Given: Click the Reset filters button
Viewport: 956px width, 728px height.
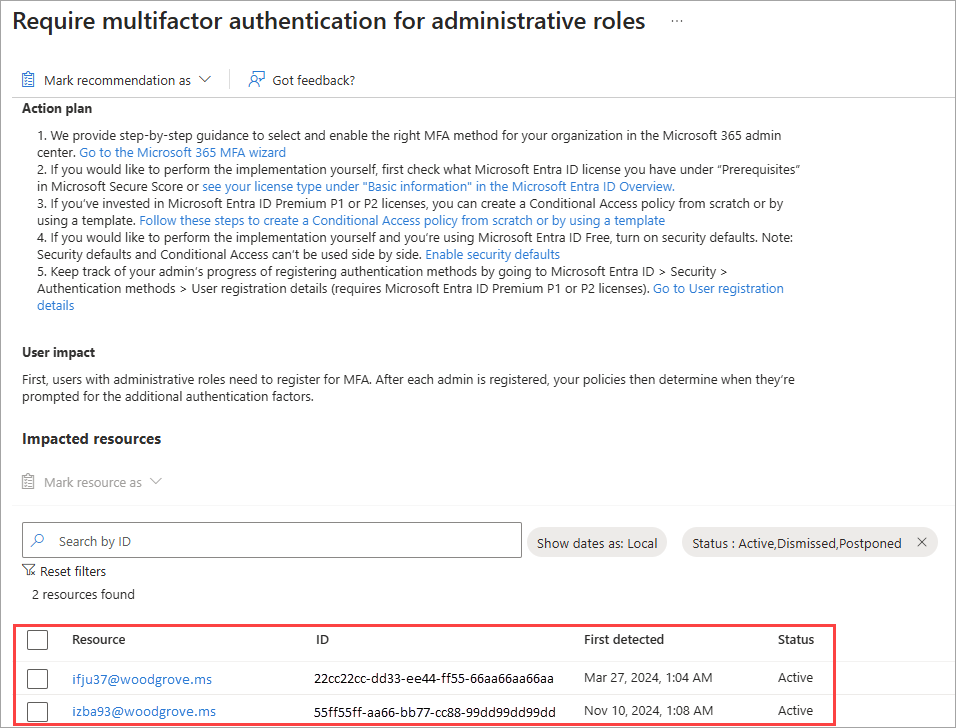Looking at the screenshot, I should [x=64, y=571].
